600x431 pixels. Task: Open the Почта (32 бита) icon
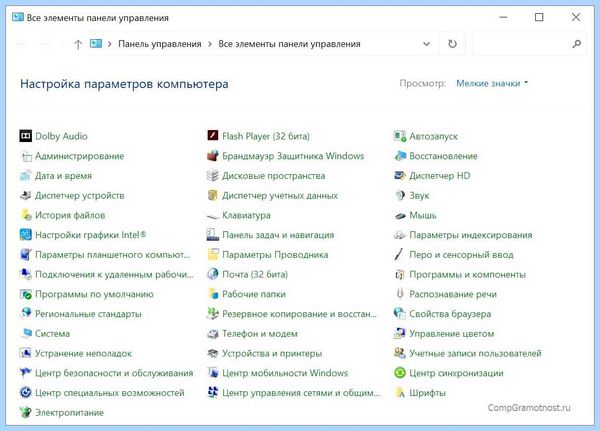[x=213, y=274]
